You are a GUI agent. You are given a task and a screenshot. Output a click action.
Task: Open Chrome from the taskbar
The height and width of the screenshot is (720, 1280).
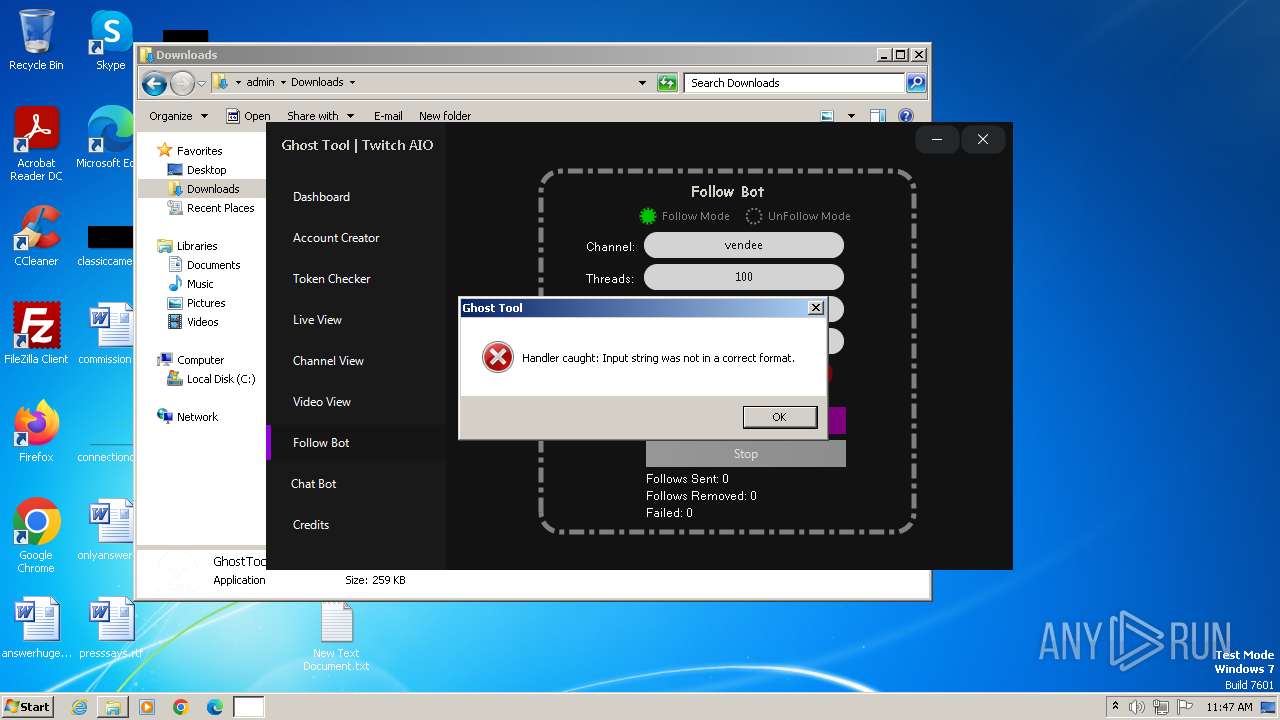click(181, 707)
